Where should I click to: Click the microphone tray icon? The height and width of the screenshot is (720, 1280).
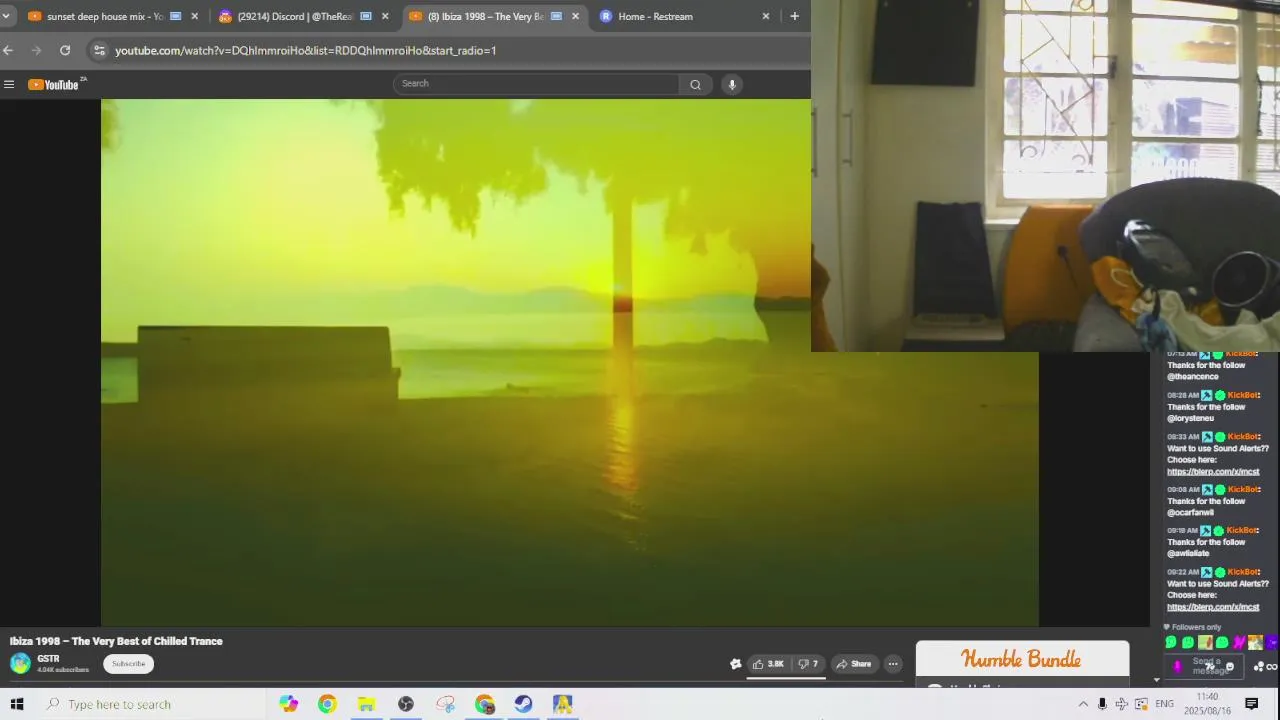point(1102,704)
